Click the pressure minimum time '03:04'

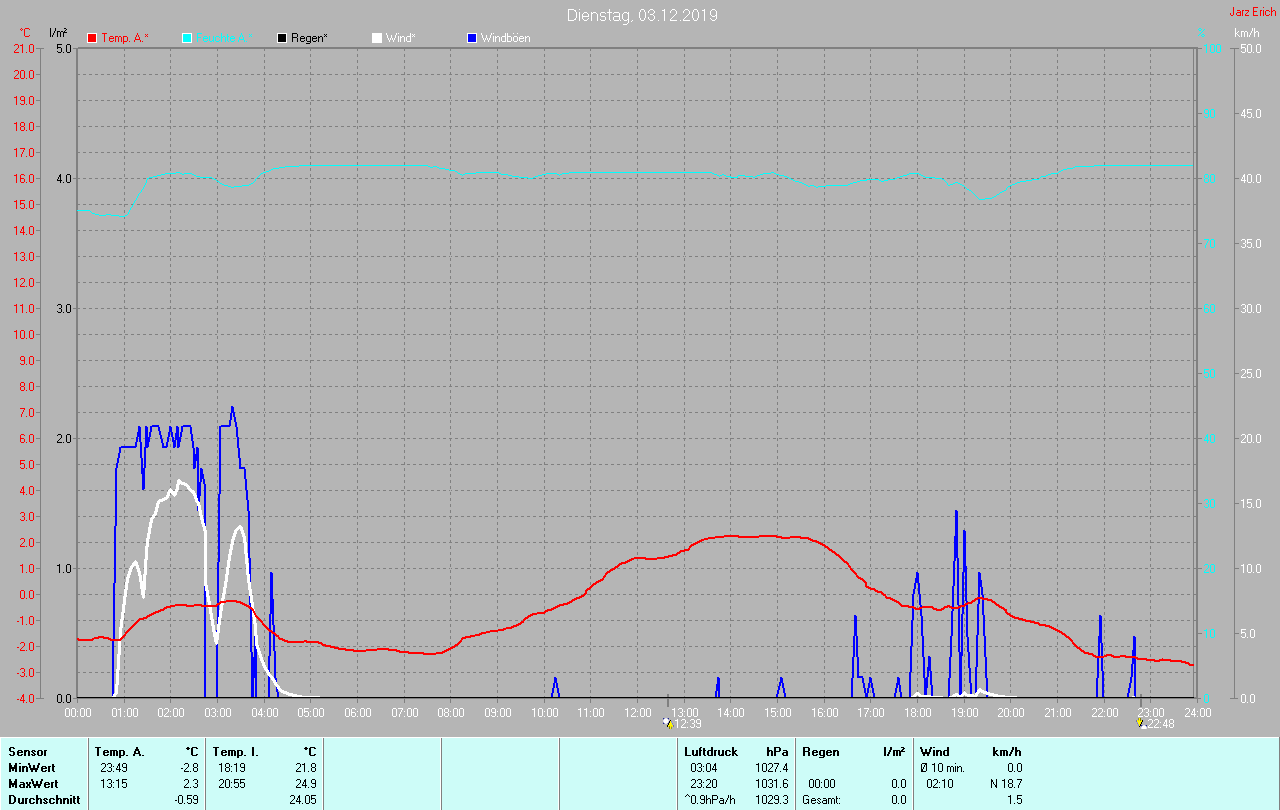tap(703, 768)
